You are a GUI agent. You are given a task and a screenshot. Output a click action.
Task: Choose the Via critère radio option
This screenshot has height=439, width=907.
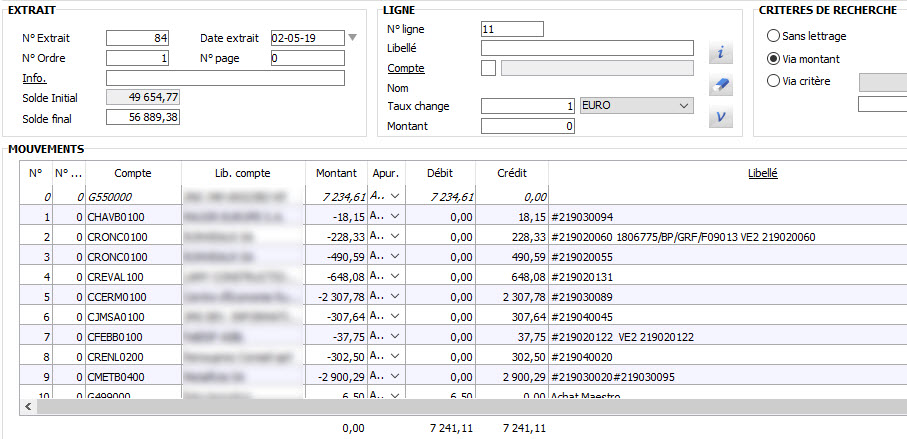pyautogui.click(x=773, y=82)
